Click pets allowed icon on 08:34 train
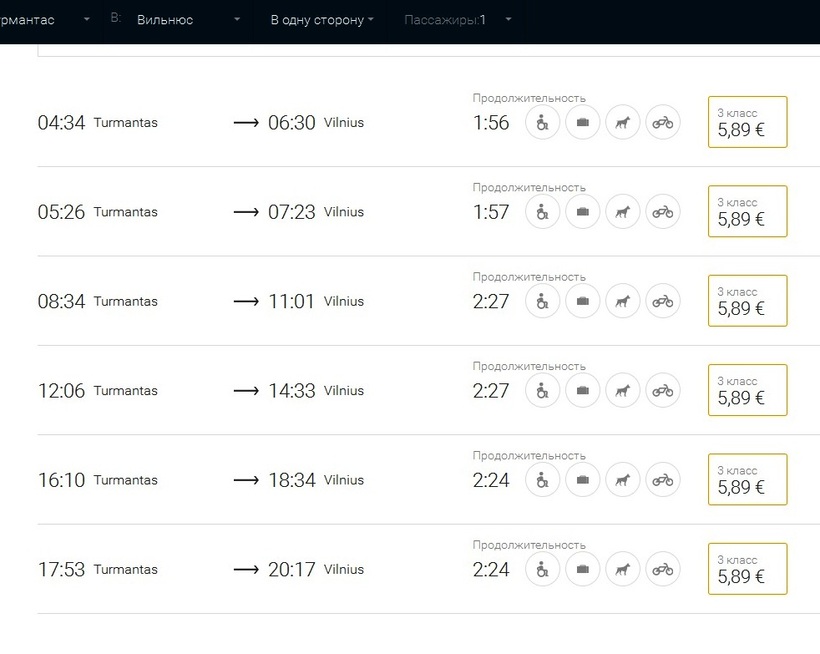 click(623, 301)
